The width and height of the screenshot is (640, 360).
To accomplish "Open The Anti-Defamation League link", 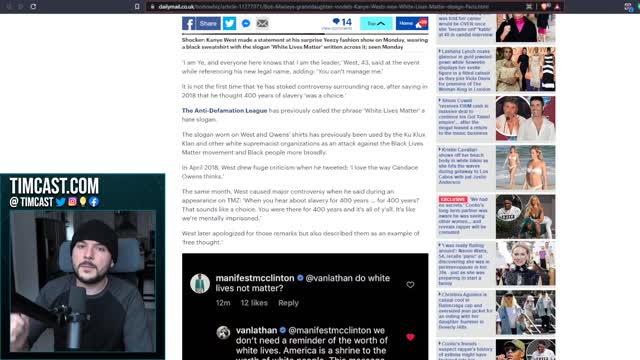I will (x=224, y=111).
